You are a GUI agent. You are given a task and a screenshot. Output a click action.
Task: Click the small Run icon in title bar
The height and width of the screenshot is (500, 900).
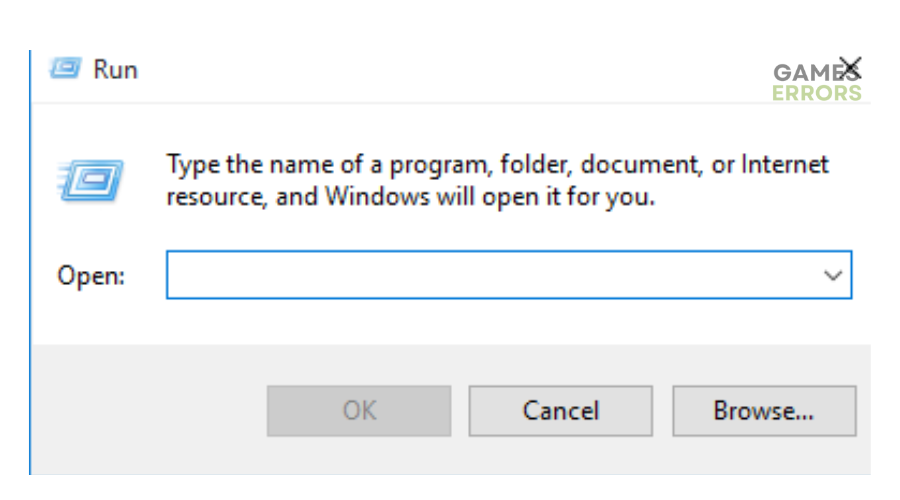tap(65, 68)
